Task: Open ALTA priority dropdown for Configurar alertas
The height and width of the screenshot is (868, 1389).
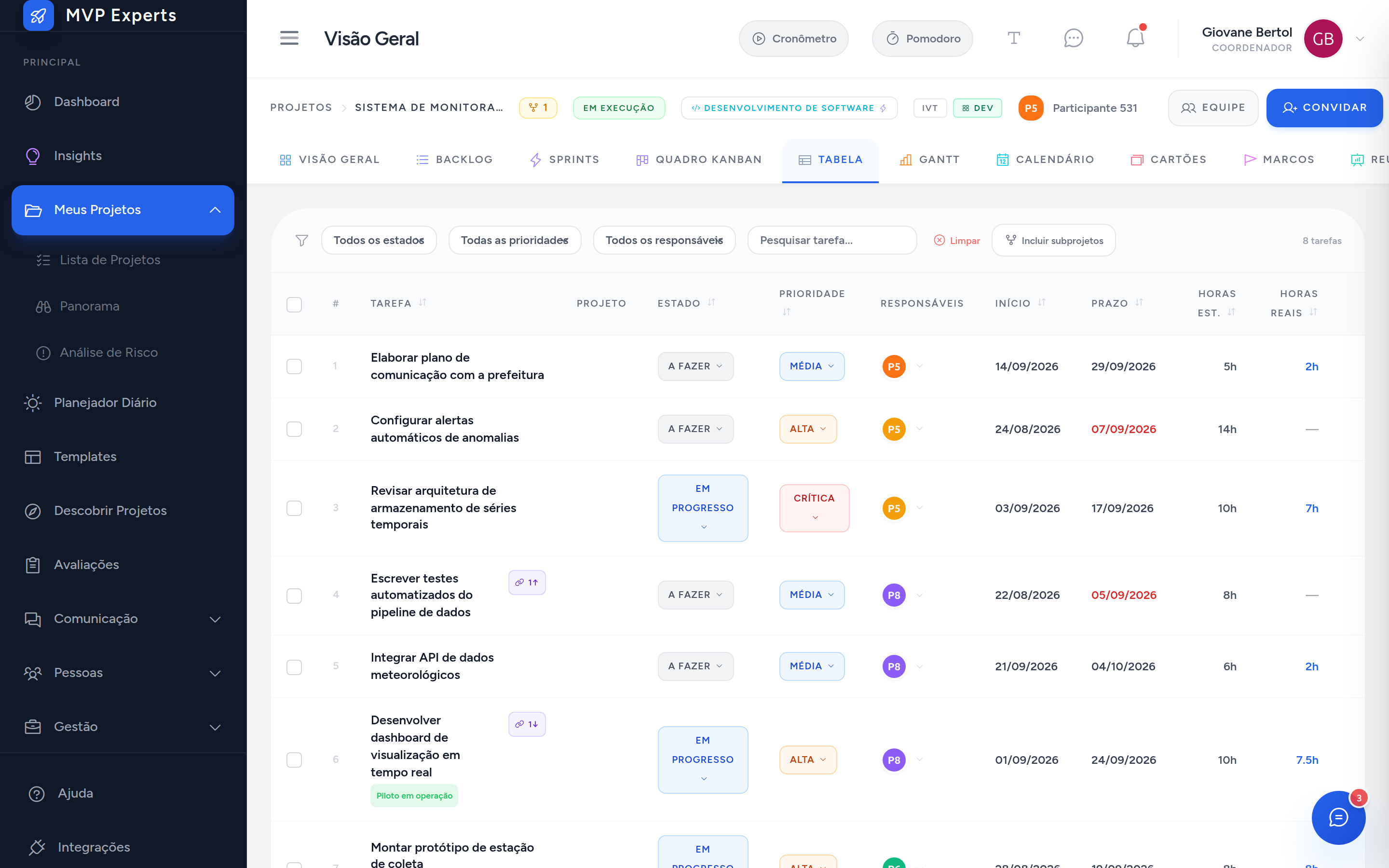Action: (808, 429)
